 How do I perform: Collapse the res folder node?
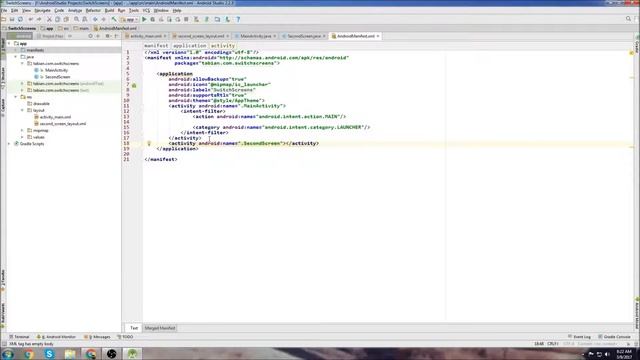(x=16, y=97)
